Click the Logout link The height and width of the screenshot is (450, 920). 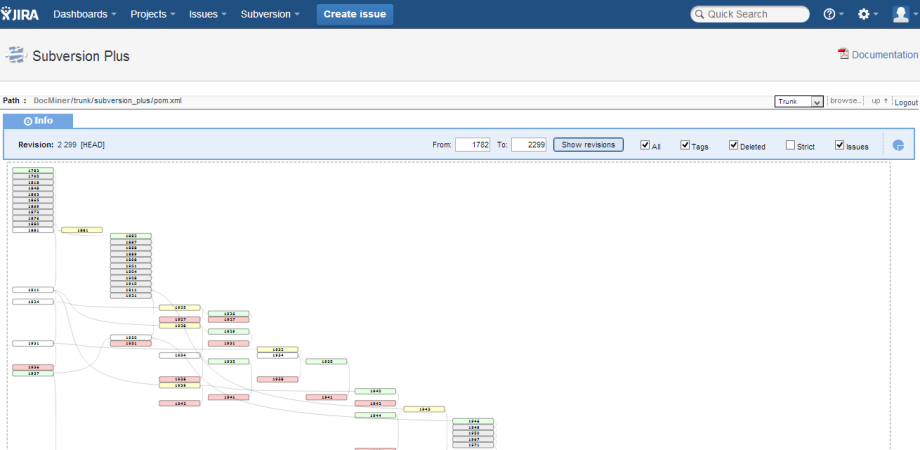pos(906,102)
